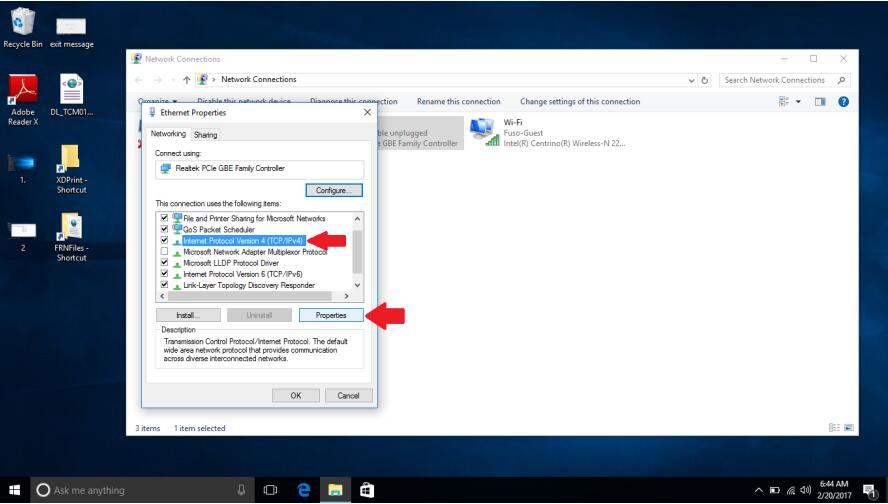Select the exit message desktop icon
The image size is (888, 504).
click(x=71, y=32)
